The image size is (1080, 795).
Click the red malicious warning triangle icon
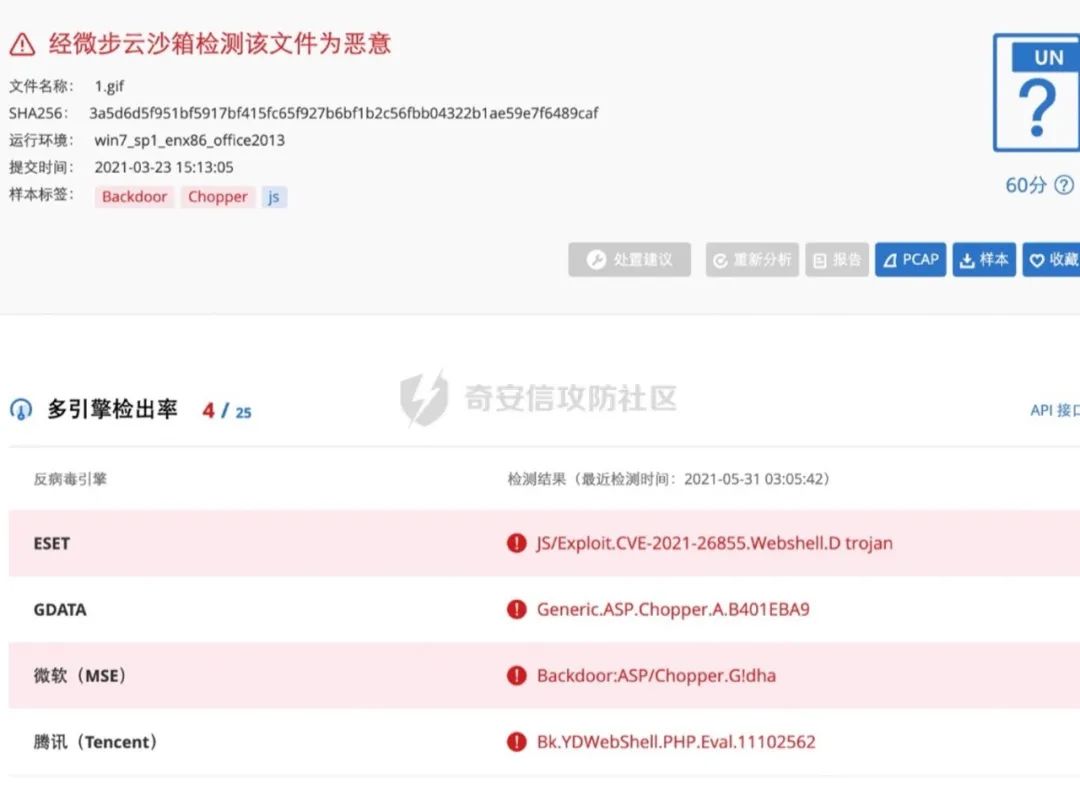coord(22,43)
